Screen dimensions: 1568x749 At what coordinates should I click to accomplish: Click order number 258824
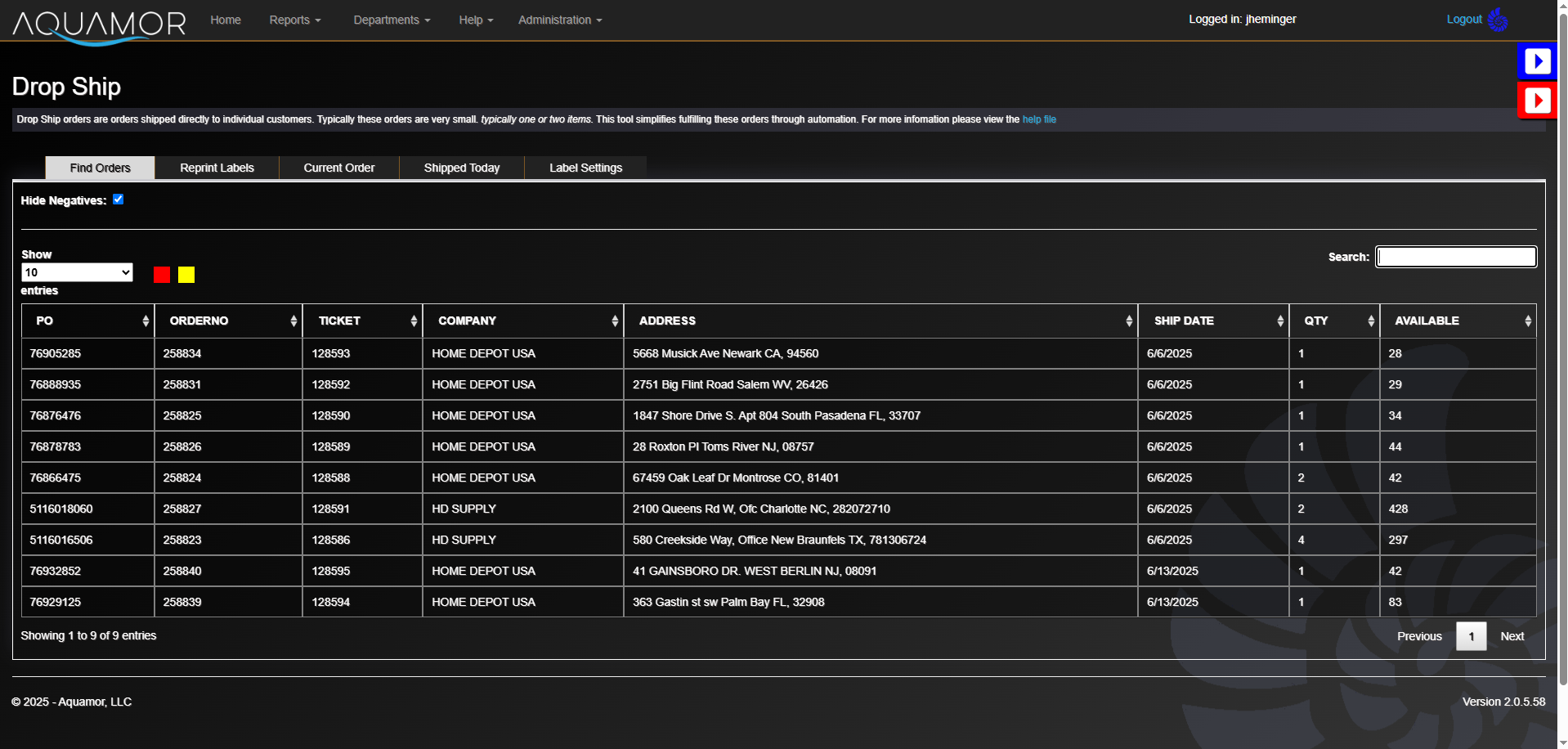point(182,478)
